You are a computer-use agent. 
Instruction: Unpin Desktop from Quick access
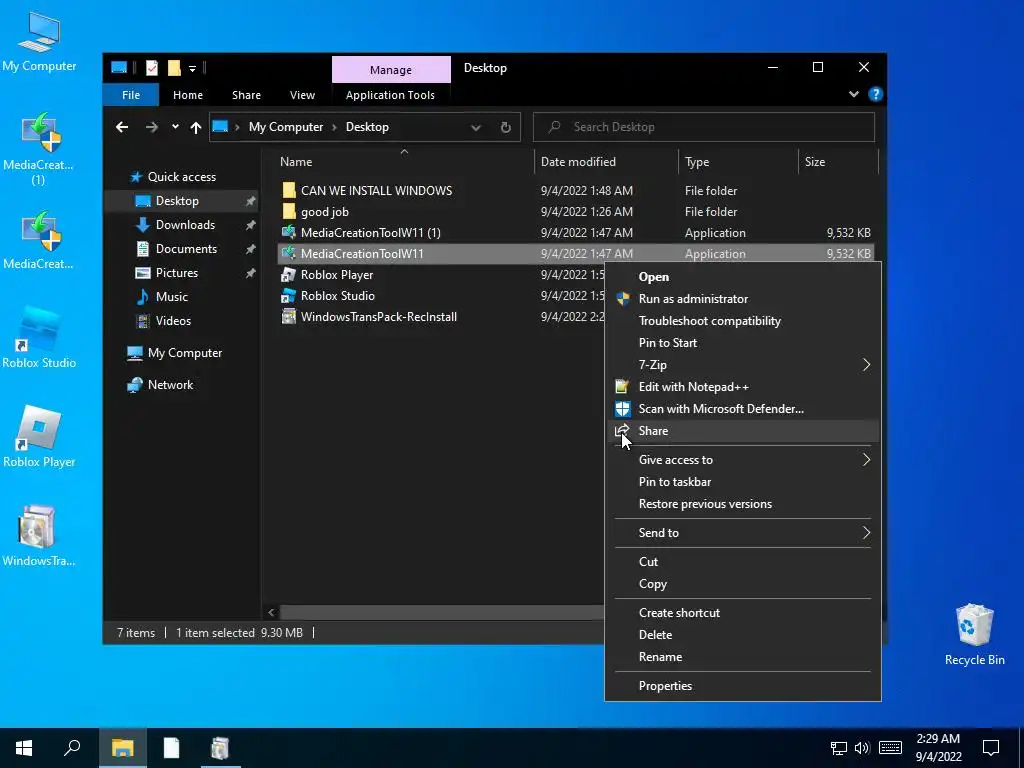pyautogui.click(x=250, y=201)
